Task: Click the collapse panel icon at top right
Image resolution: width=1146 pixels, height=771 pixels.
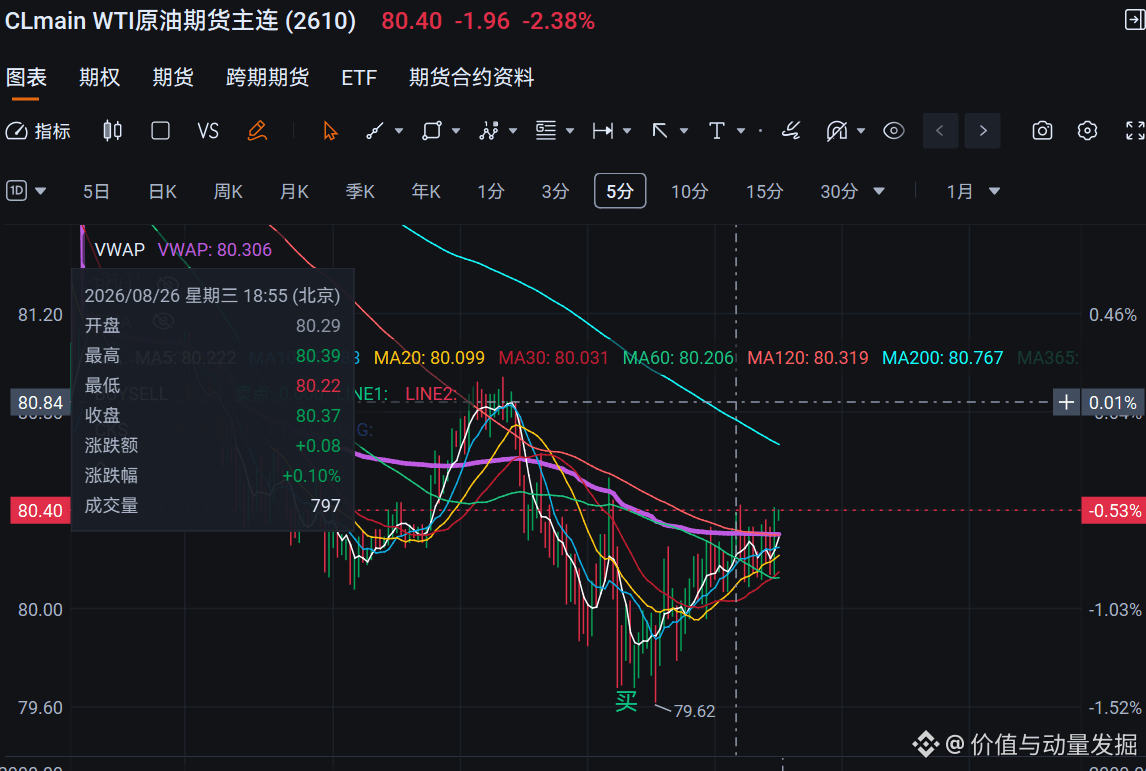Action: coord(1135,20)
